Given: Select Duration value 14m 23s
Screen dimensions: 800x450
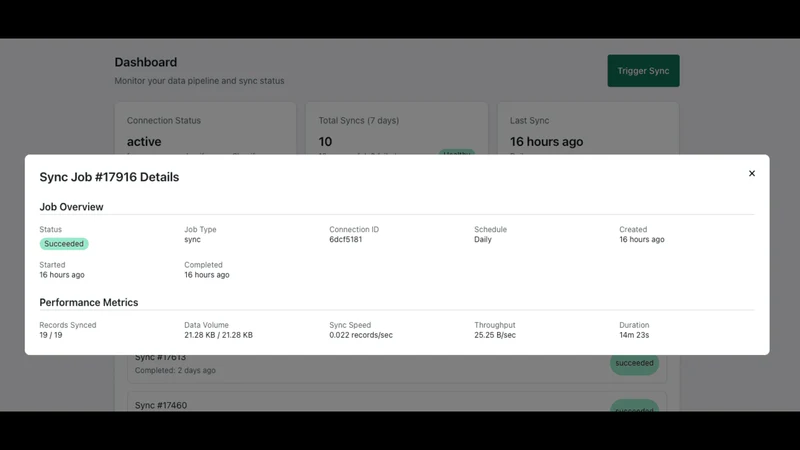Looking at the screenshot, I should [634, 335].
